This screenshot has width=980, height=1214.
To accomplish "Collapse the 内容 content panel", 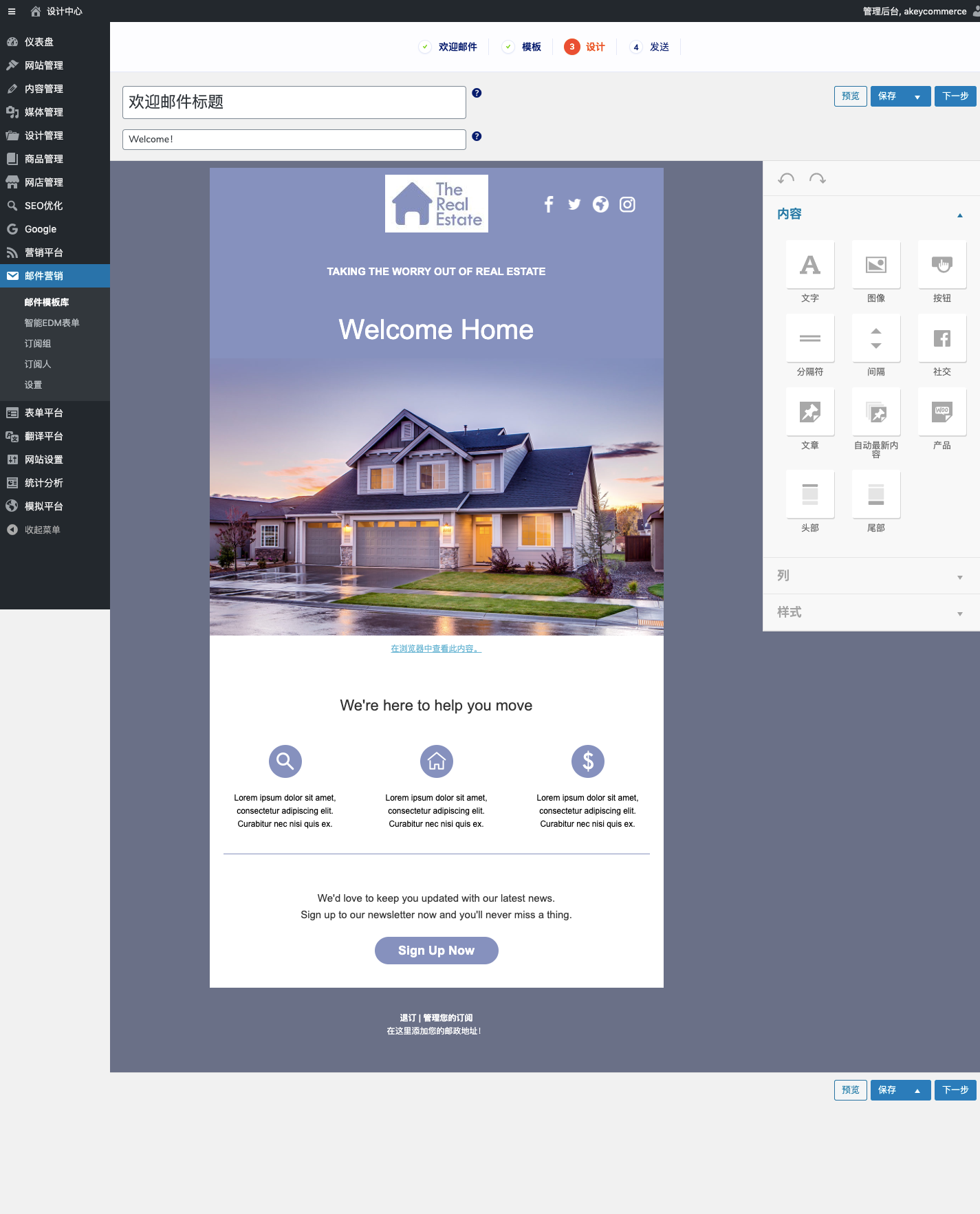I will coord(960,215).
